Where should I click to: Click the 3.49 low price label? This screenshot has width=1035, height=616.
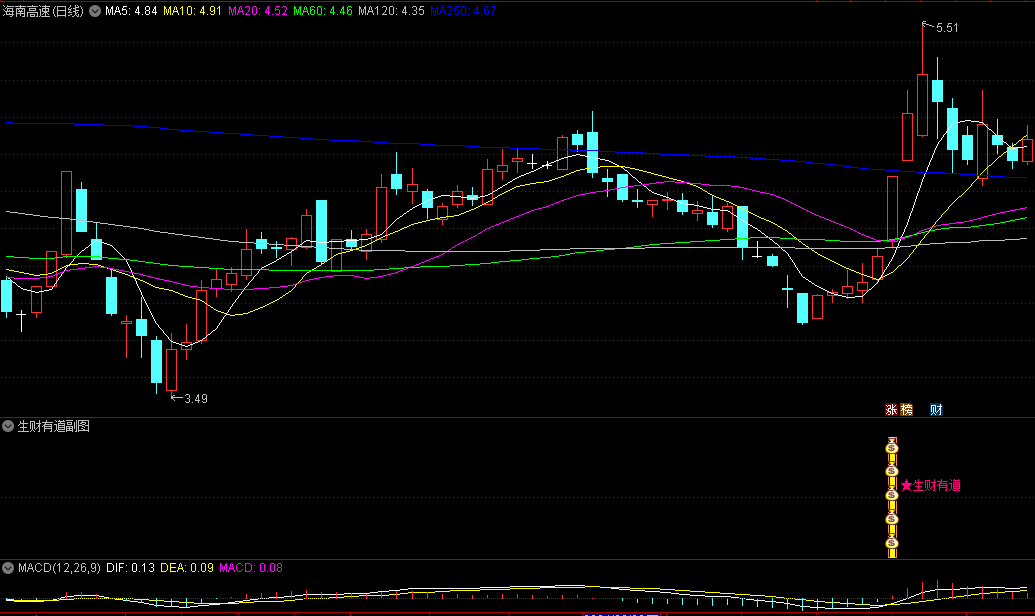click(x=196, y=399)
